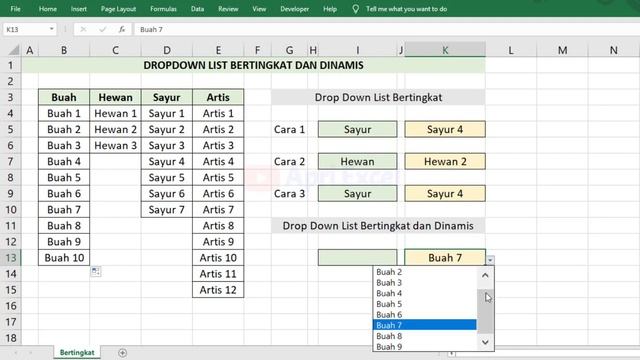Select column K header
The height and width of the screenshot is (360, 640).
point(445,50)
